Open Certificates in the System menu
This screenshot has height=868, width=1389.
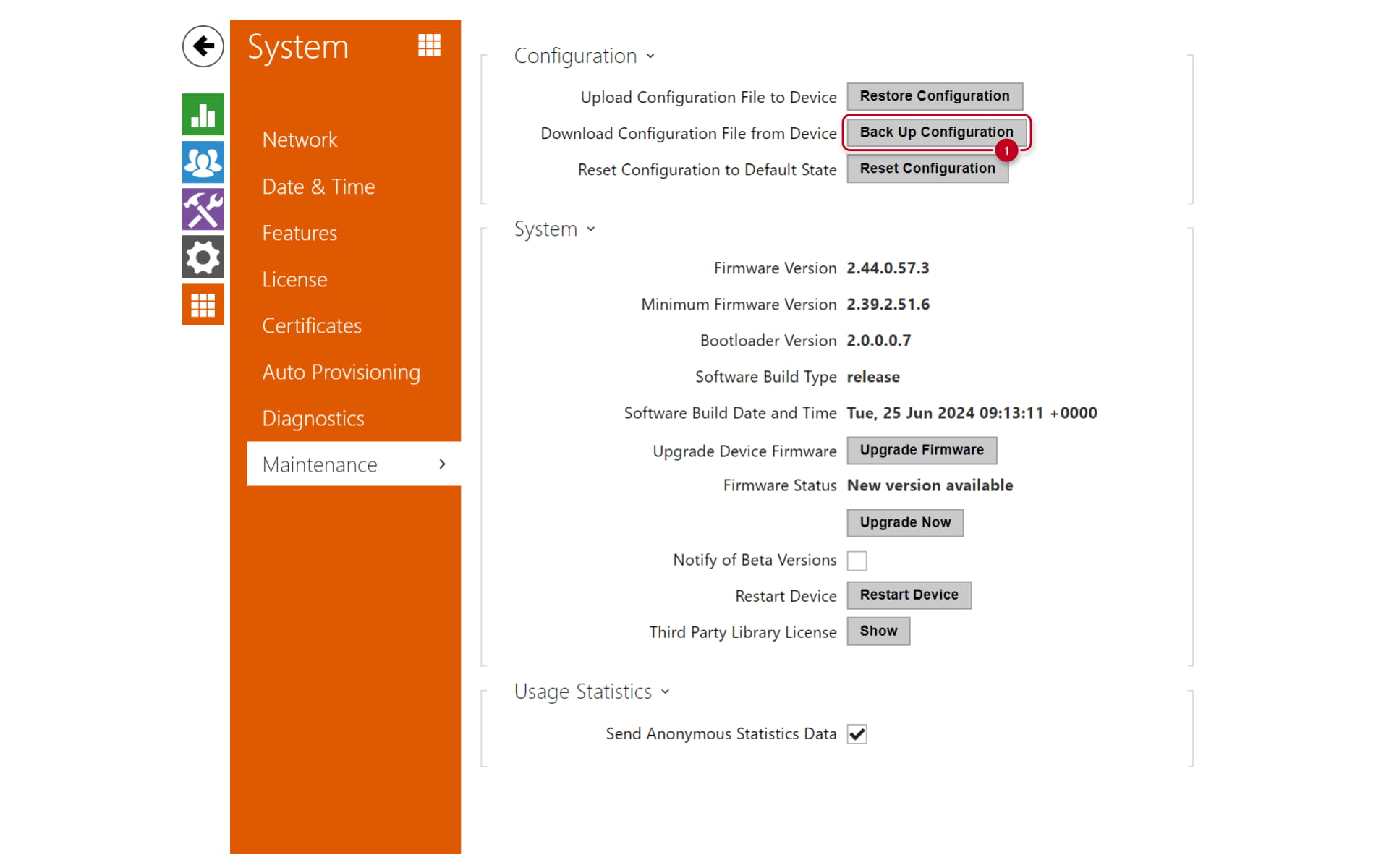[312, 325]
